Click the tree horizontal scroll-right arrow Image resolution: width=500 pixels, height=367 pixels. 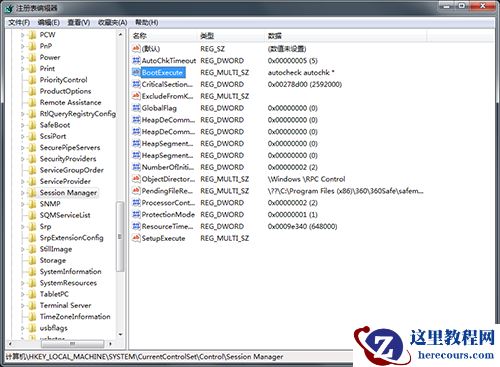pos(110,343)
